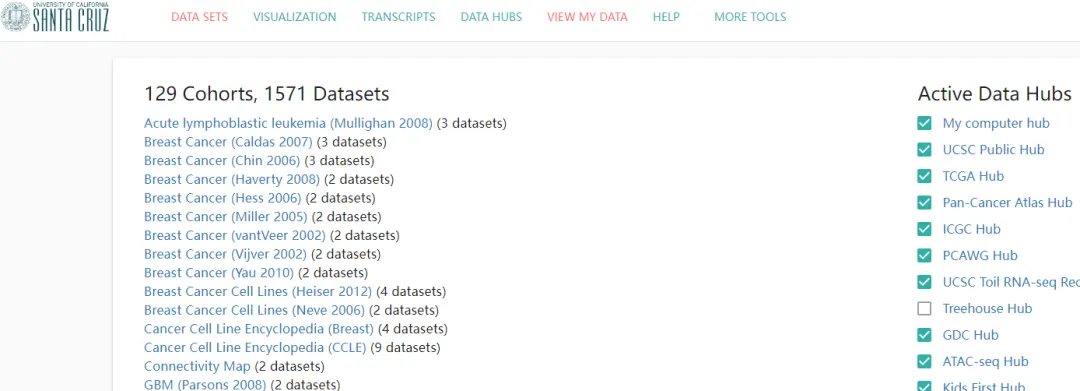1080x391 pixels.
Task: Open the HELP menu
Action: pyautogui.click(x=666, y=17)
